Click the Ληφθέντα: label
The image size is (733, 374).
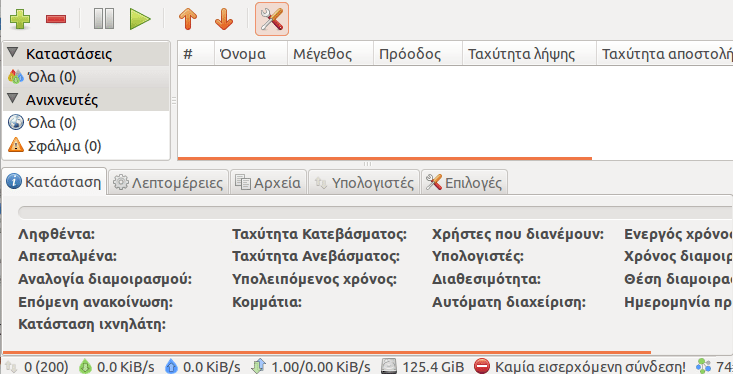tap(57, 234)
